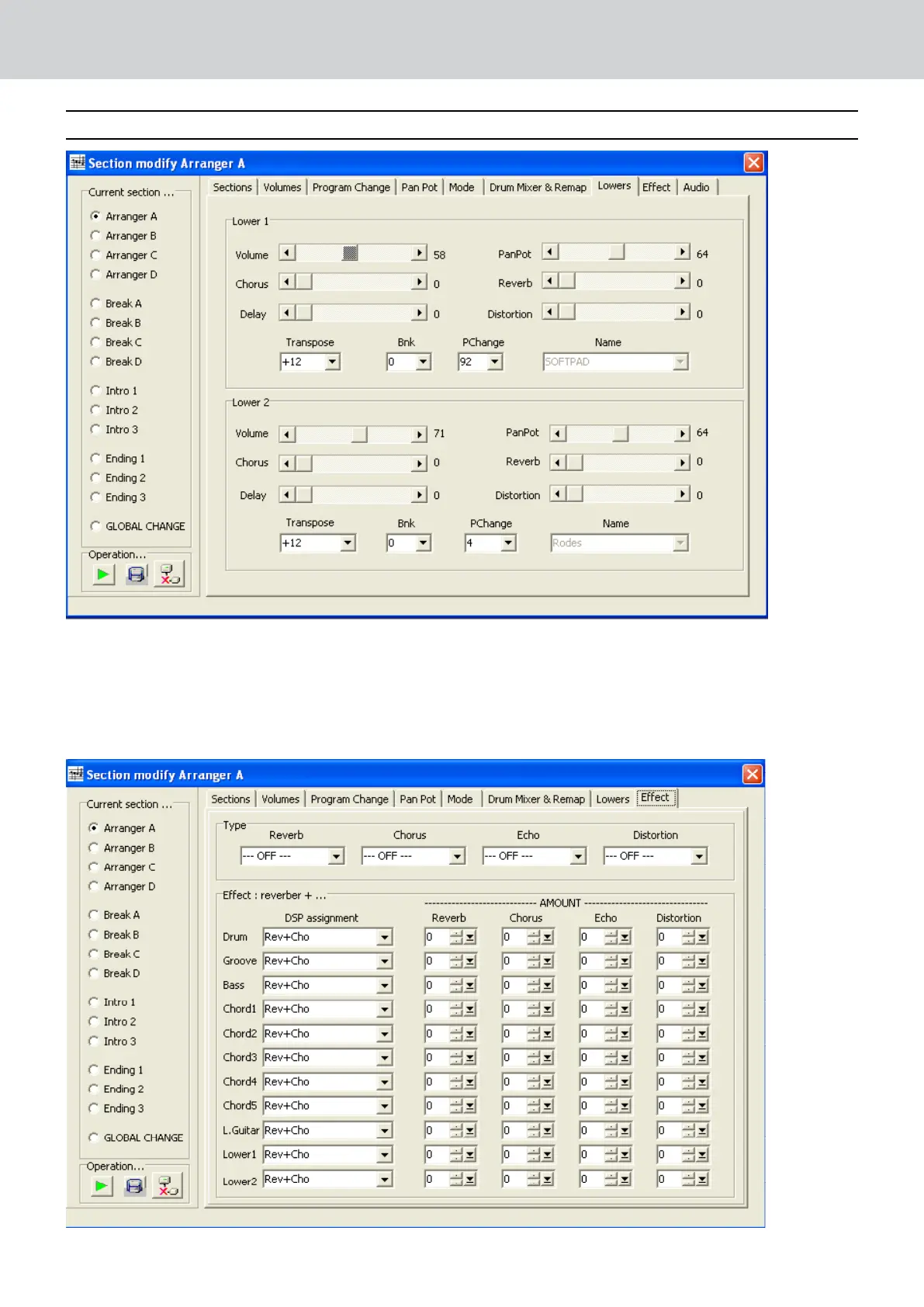The image size is (924, 1307).
Task: Open Volumes tab in lower Effect window
Action: tap(280, 799)
